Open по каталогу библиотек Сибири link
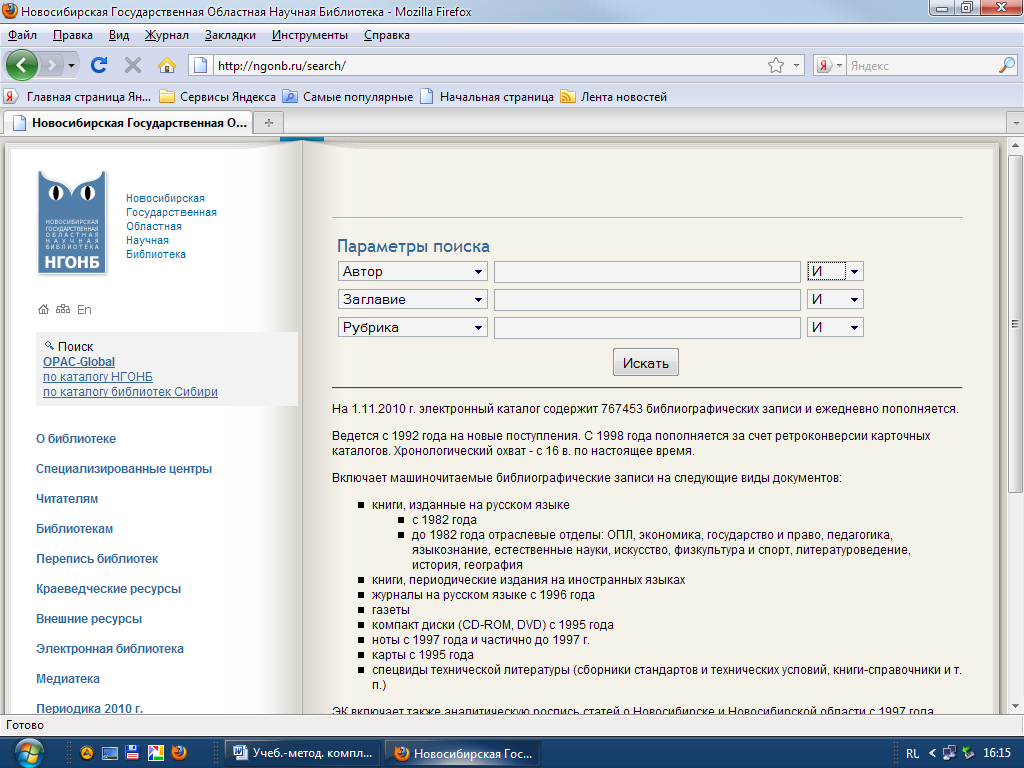The height and width of the screenshot is (768, 1024). [131, 392]
